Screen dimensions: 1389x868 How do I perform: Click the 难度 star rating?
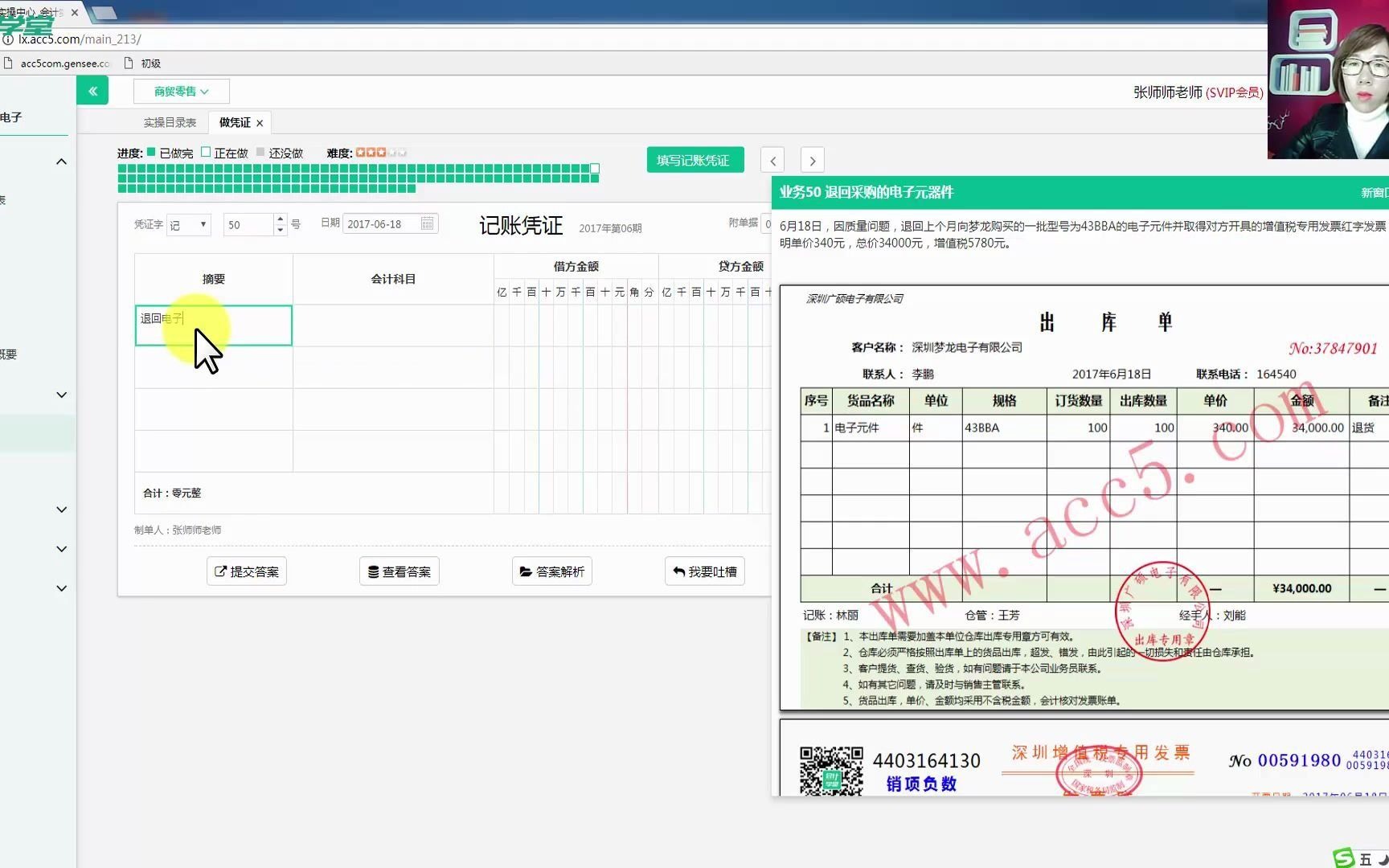[x=381, y=152]
